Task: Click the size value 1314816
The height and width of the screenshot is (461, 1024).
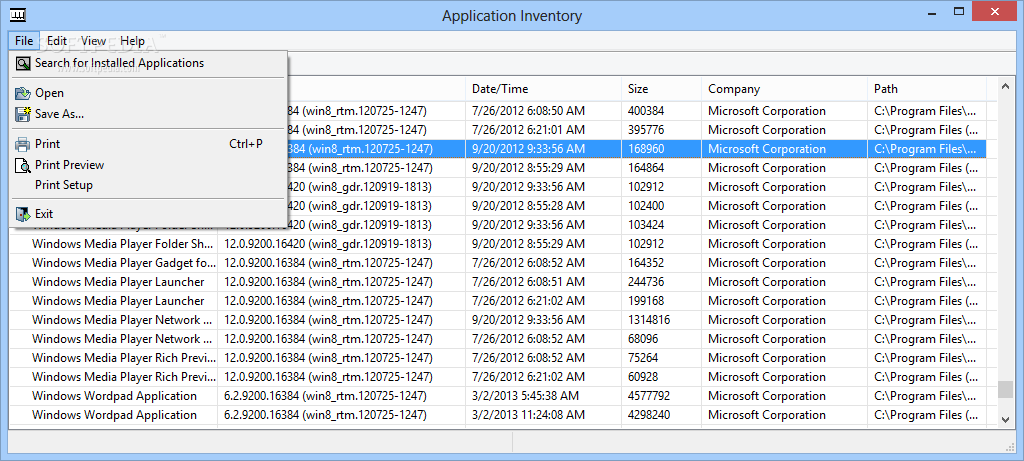Action: [x=649, y=320]
